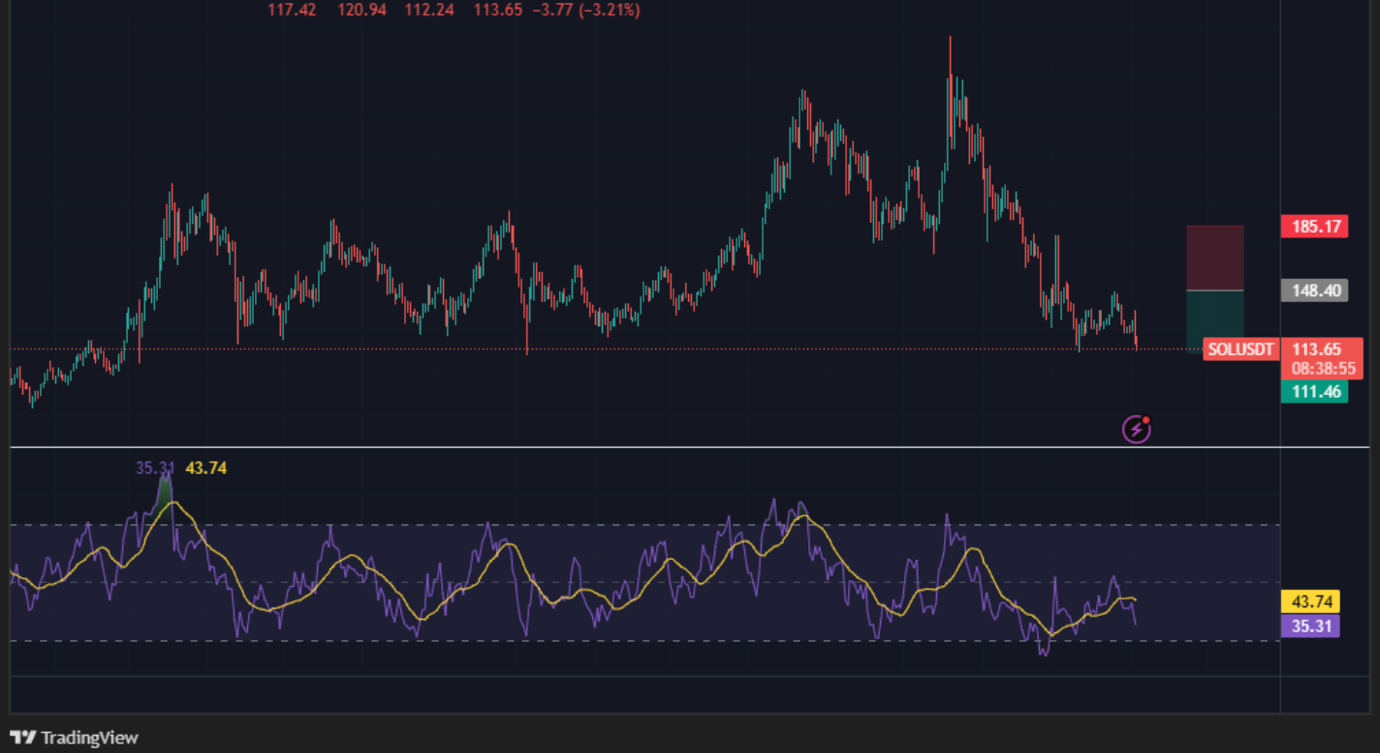The image size is (1380, 753).
Task: Click the open value 117.42 in the header
Action: pos(292,10)
